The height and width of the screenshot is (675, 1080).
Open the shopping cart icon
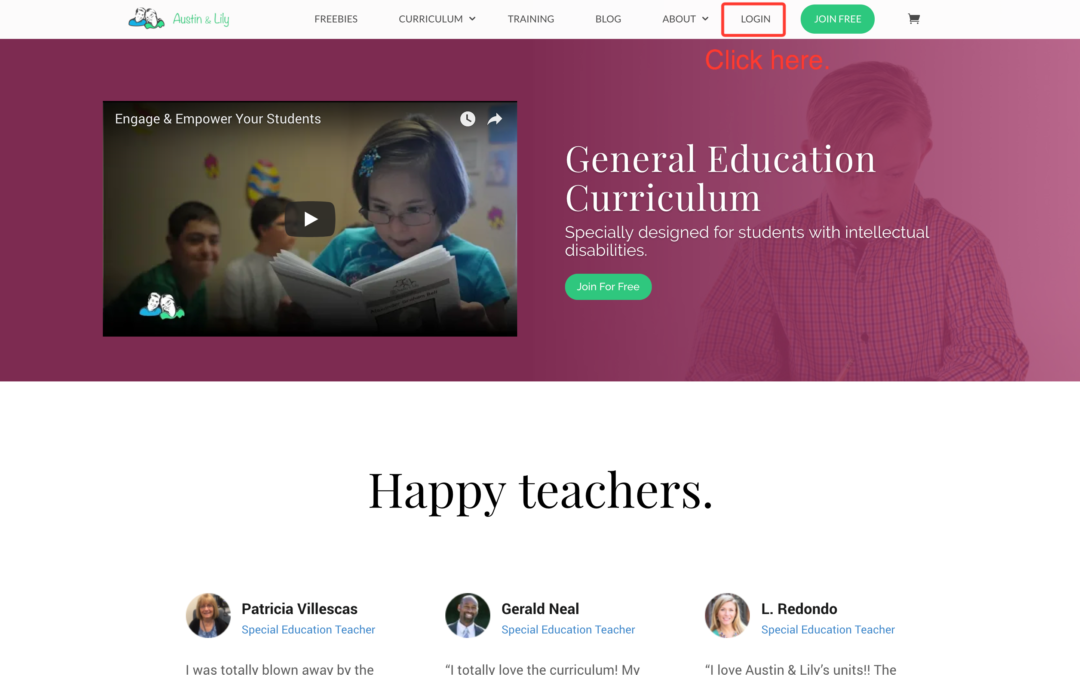click(913, 19)
